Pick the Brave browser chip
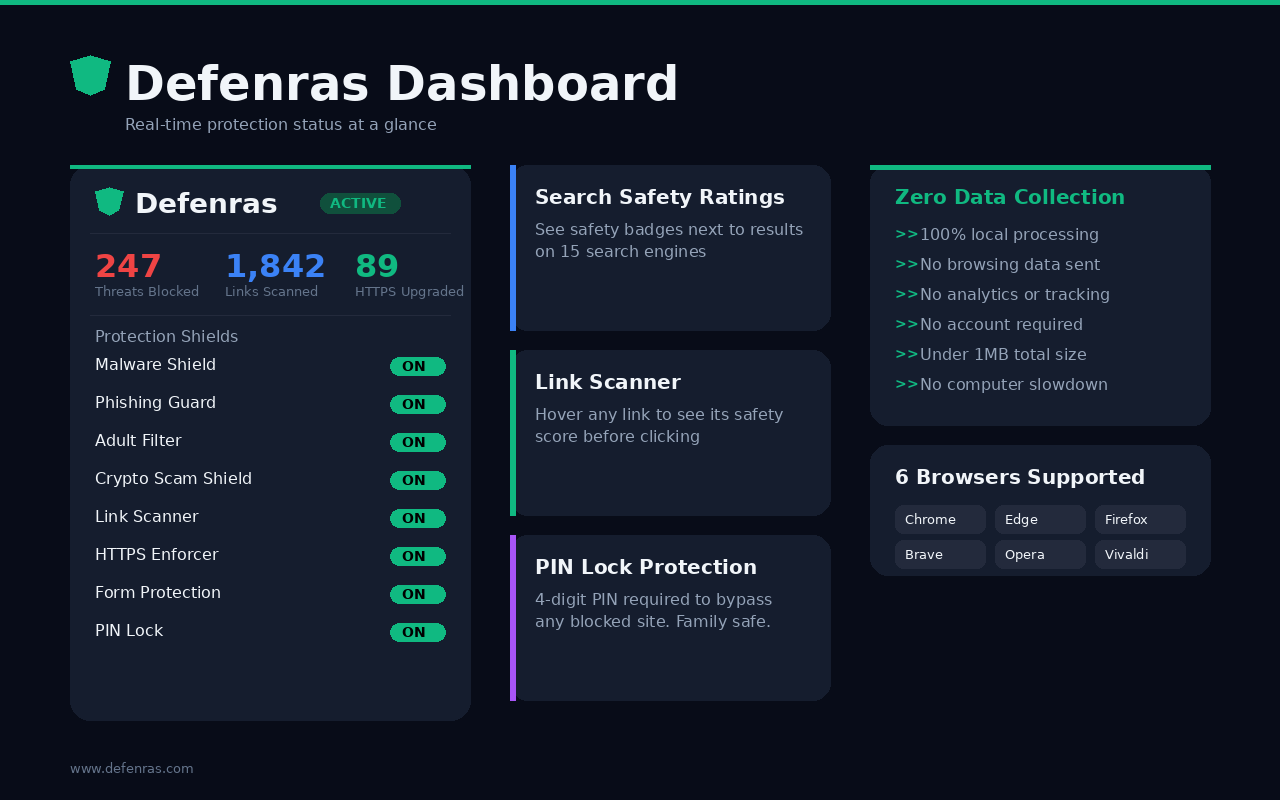This screenshot has height=800, width=1280. pos(940,555)
